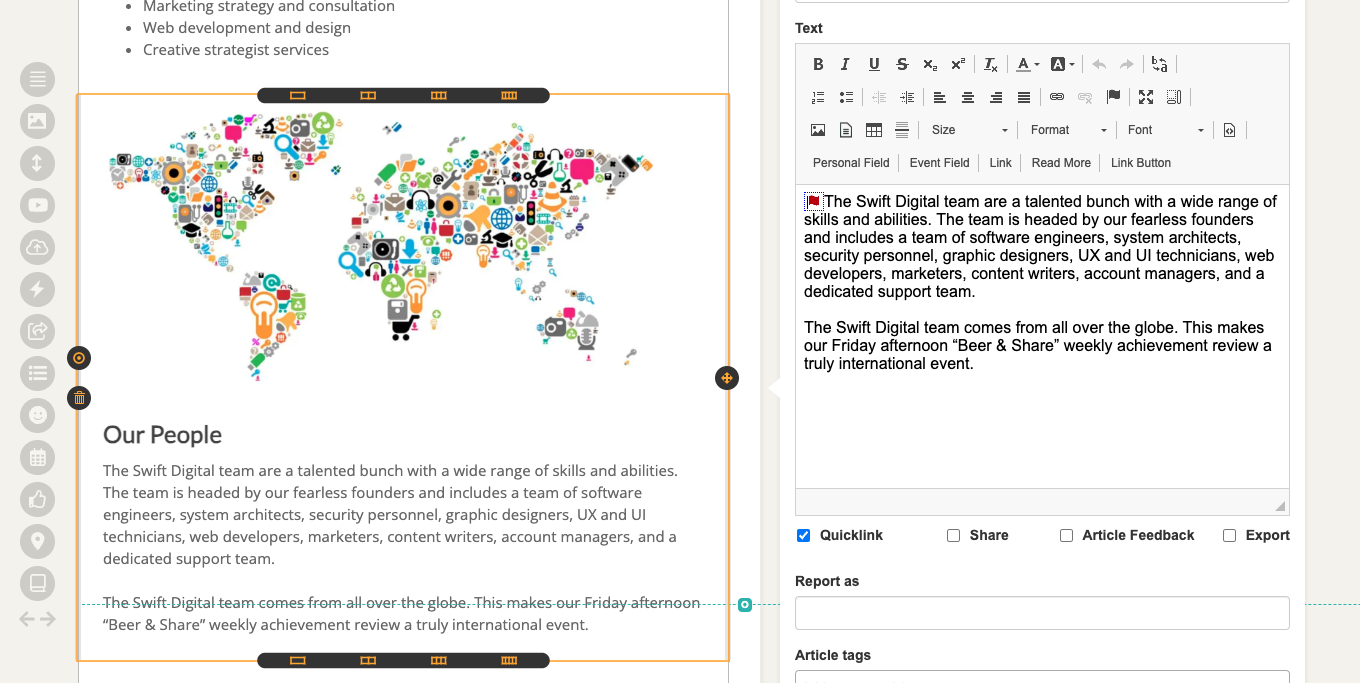
Task: Open the Format dropdown
Action: pos(1069,130)
